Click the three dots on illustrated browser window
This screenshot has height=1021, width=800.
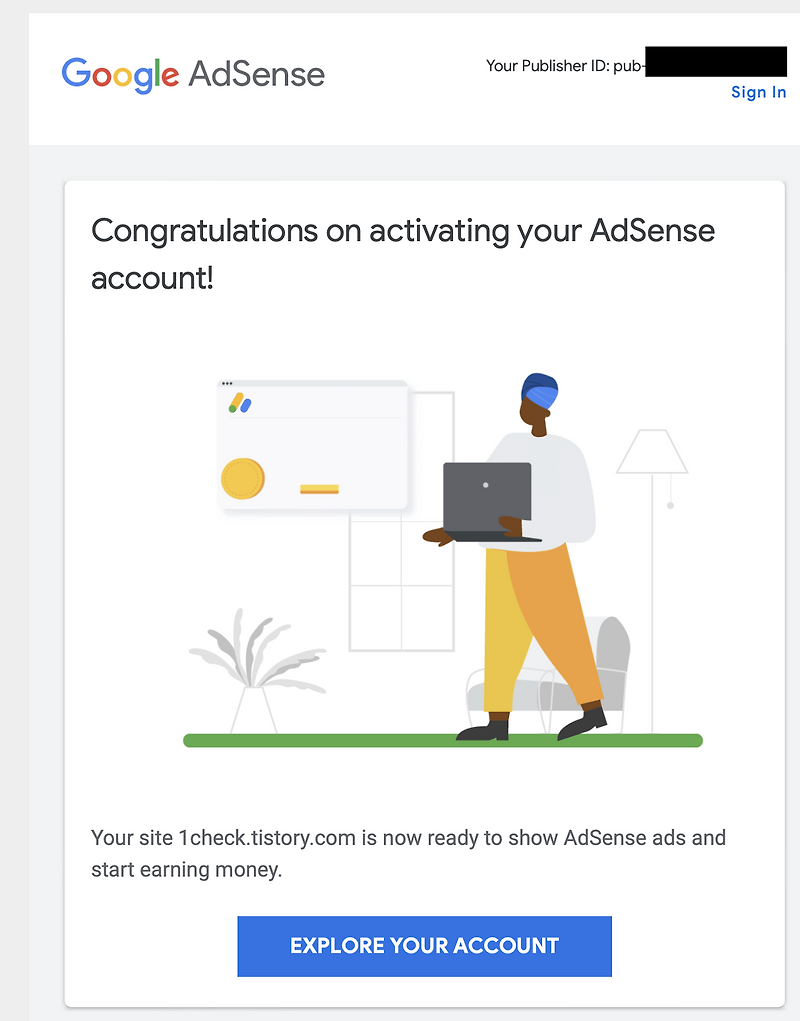(x=227, y=384)
